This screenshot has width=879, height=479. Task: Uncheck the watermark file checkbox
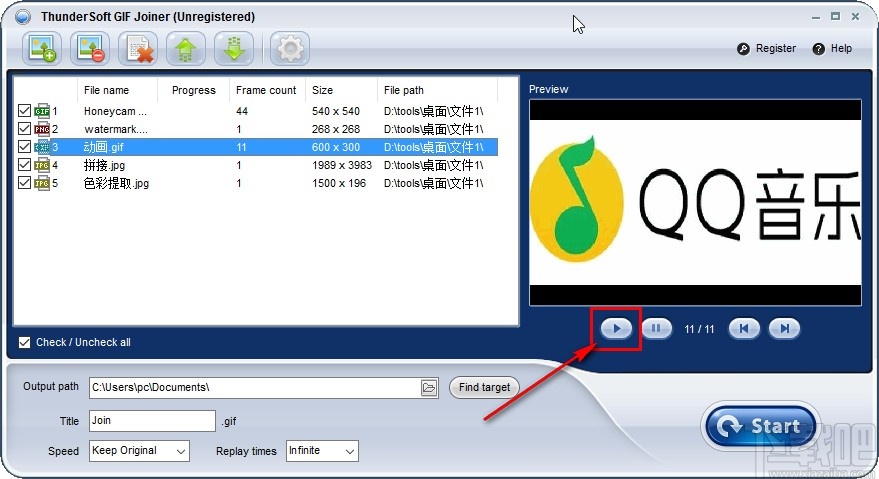click(x=24, y=129)
